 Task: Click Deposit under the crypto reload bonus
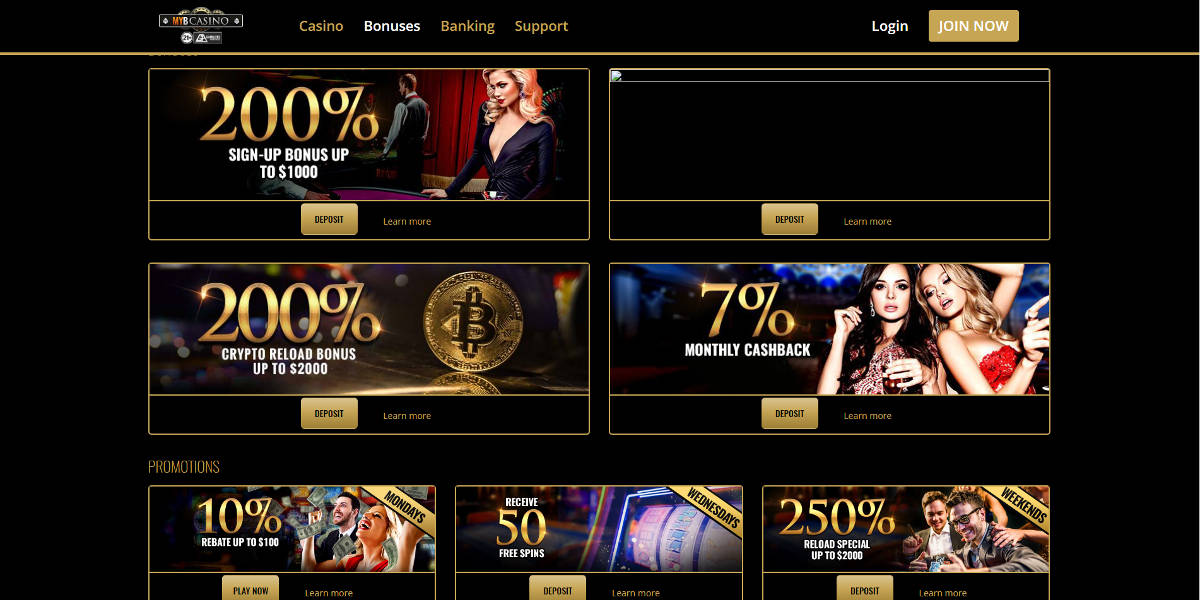pos(329,413)
